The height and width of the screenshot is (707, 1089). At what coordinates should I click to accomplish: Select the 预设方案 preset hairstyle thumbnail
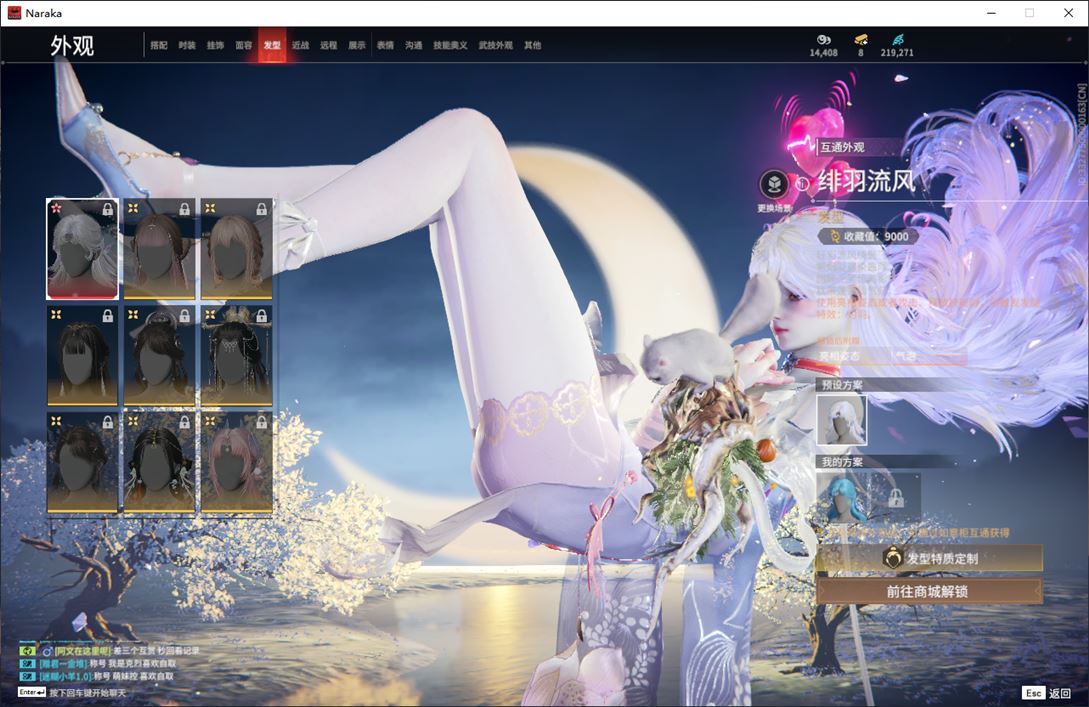[x=841, y=420]
